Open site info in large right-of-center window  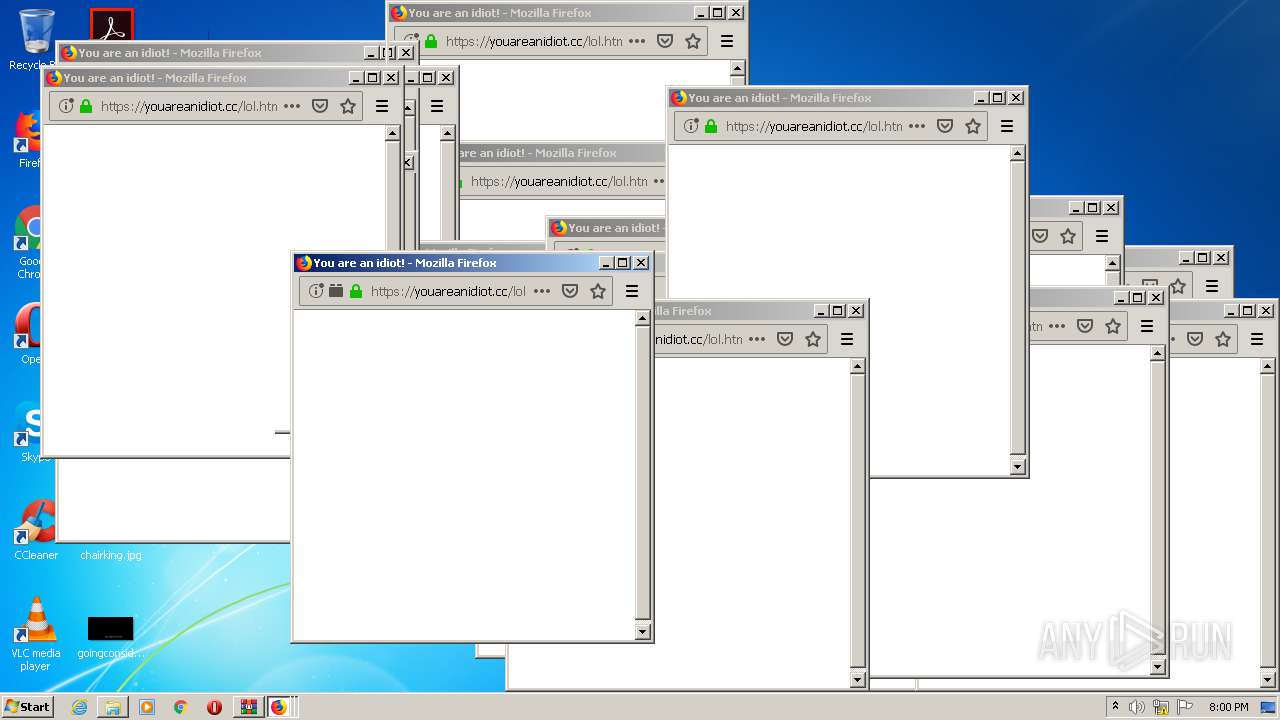pos(691,126)
